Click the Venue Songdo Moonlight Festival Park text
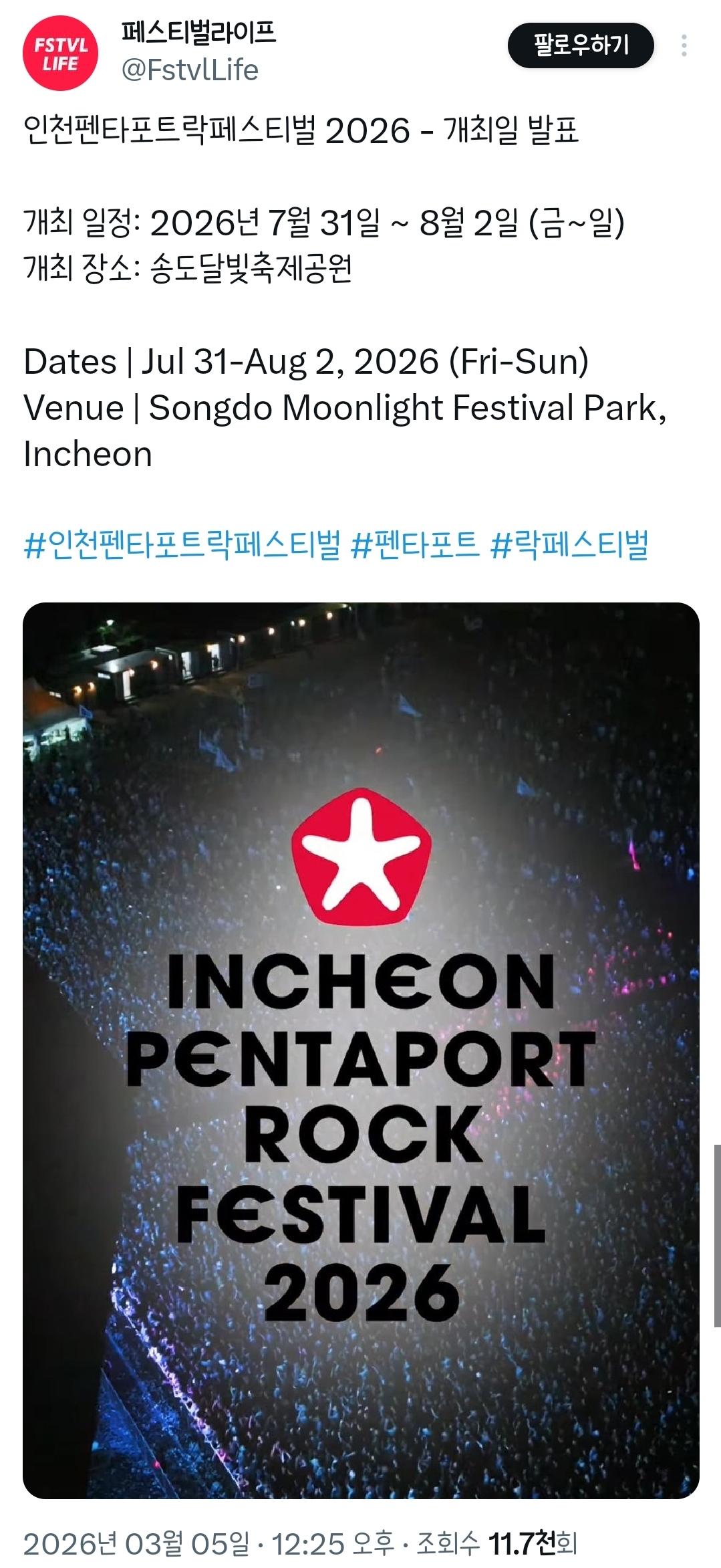The image size is (721, 1568). pos(345,431)
